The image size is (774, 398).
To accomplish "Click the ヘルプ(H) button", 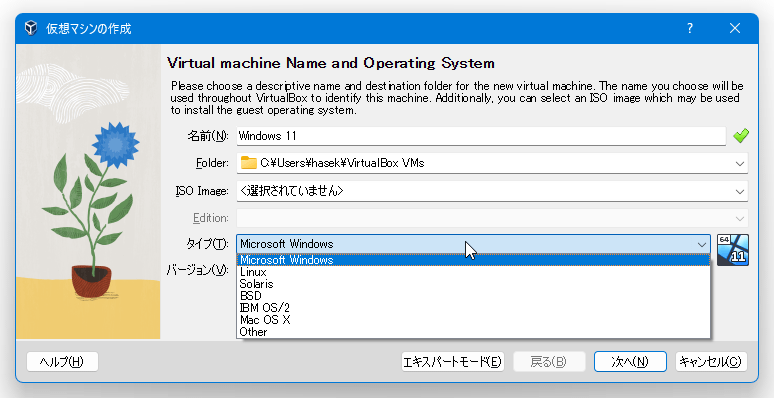I will (x=62, y=362).
